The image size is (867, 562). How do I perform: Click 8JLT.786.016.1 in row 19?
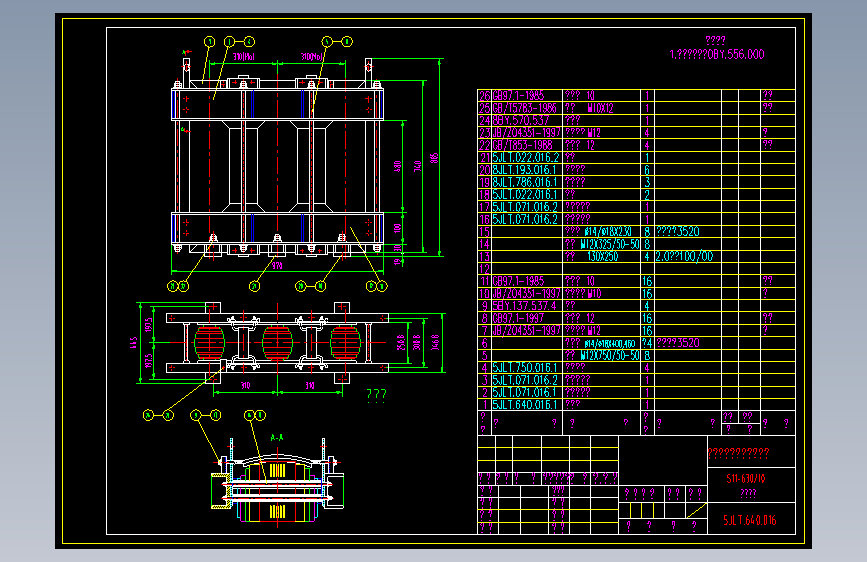click(525, 182)
